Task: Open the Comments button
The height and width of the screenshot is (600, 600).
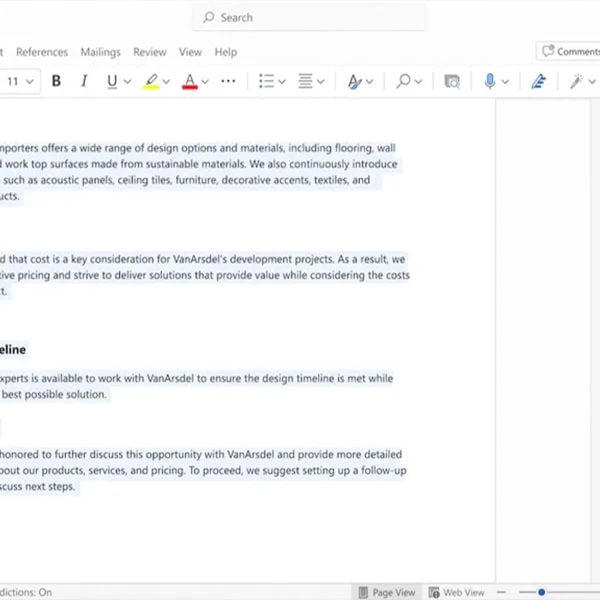Action: click(570, 51)
